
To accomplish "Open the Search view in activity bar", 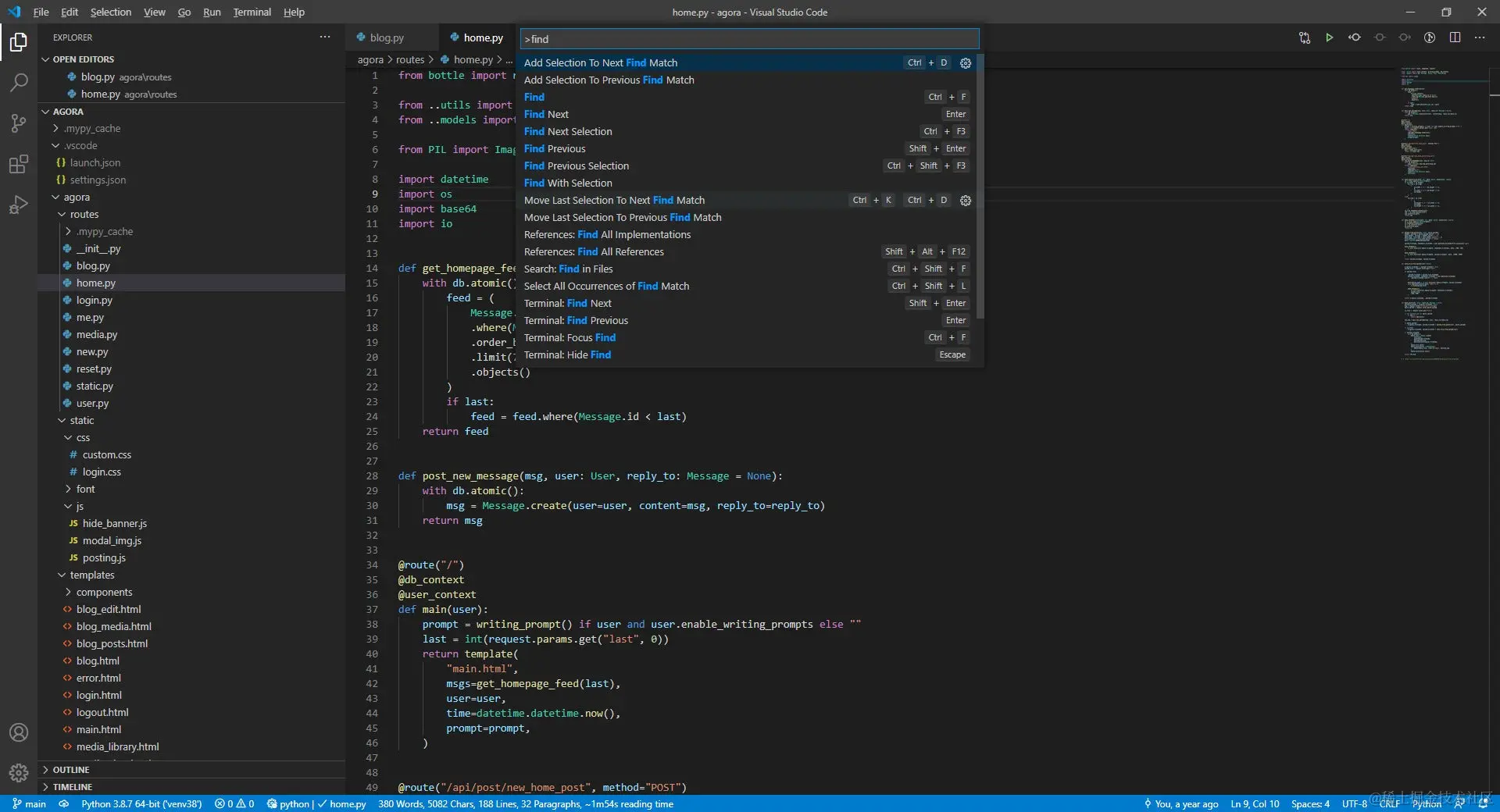I will click(x=19, y=82).
